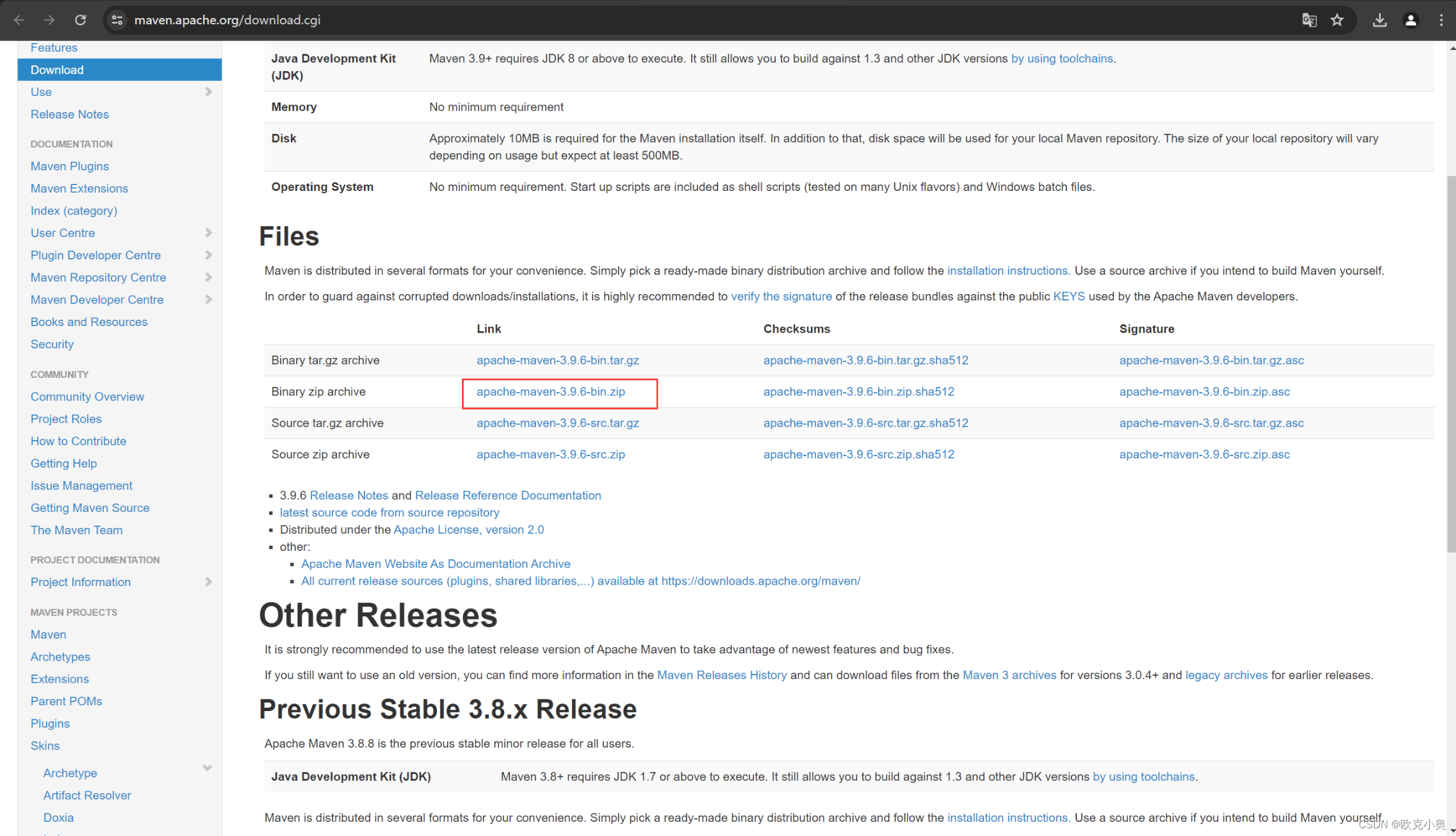Click the page vertical scrollbar thumb
The height and width of the screenshot is (836, 1456).
tap(1451, 363)
